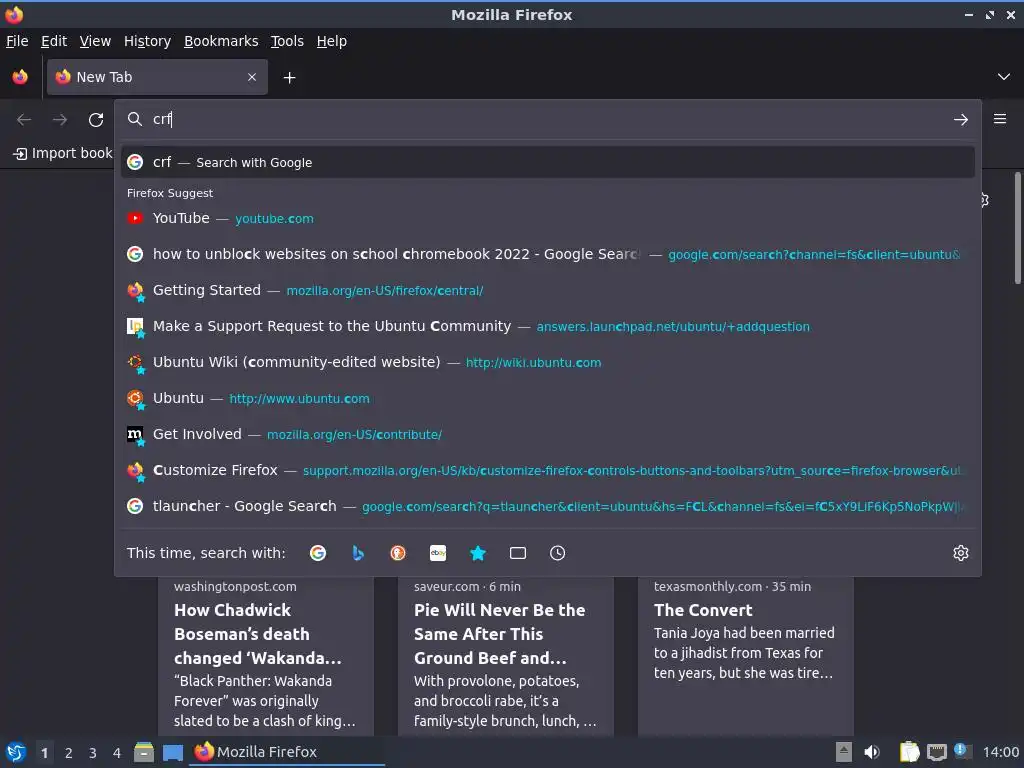This screenshot has height=768, width=1024.
Task: Open 'The Convert' texasmonthly article card
Action: pyautogui.click(x=746, y=656)
